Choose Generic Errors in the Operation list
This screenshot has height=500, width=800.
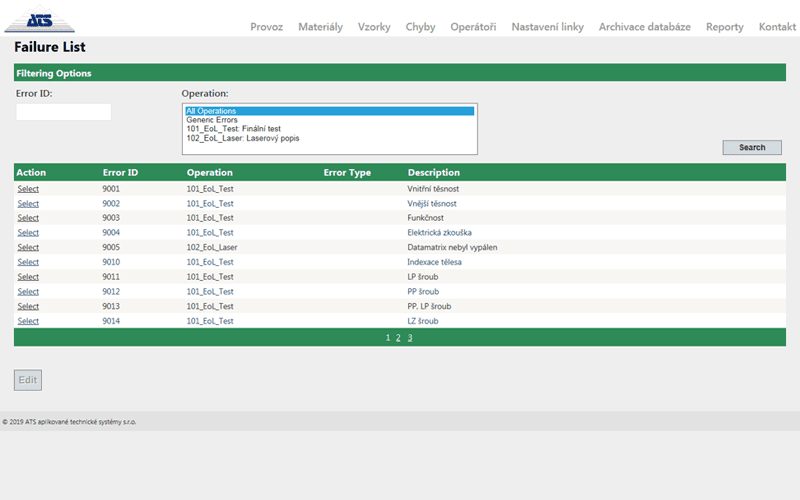(212, 120)
